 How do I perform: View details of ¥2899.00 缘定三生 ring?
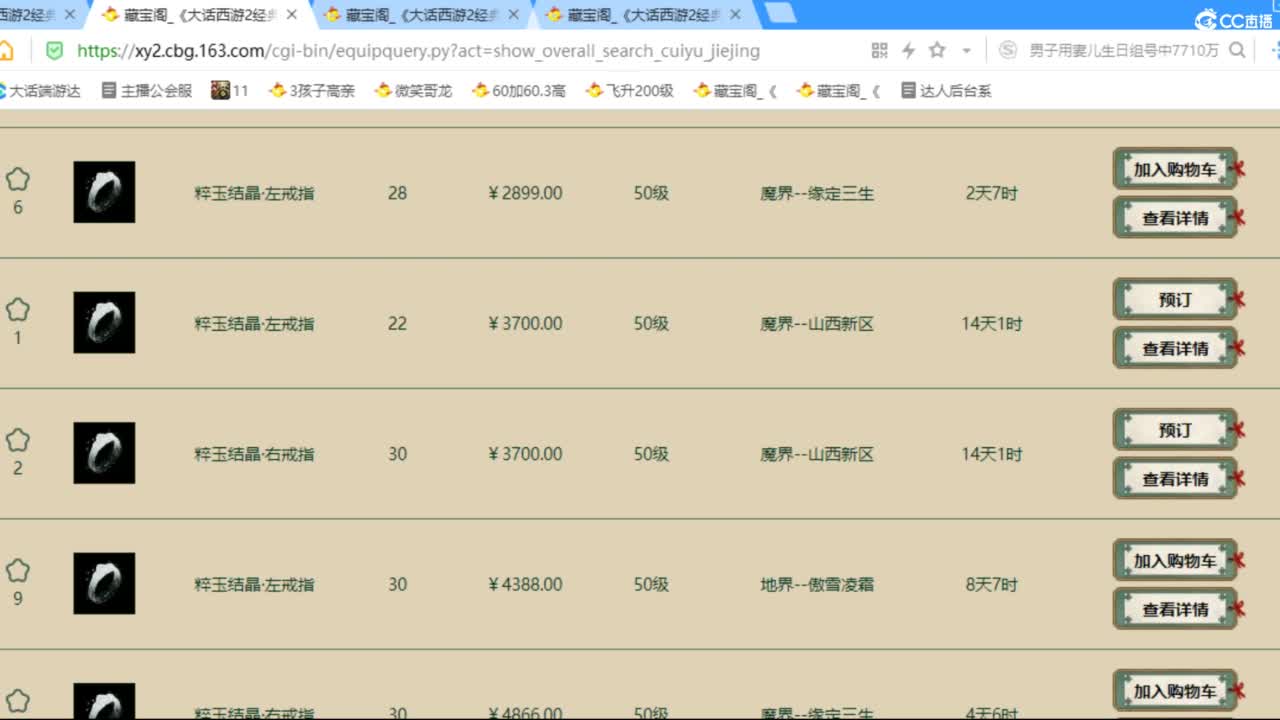(1175, 217)
